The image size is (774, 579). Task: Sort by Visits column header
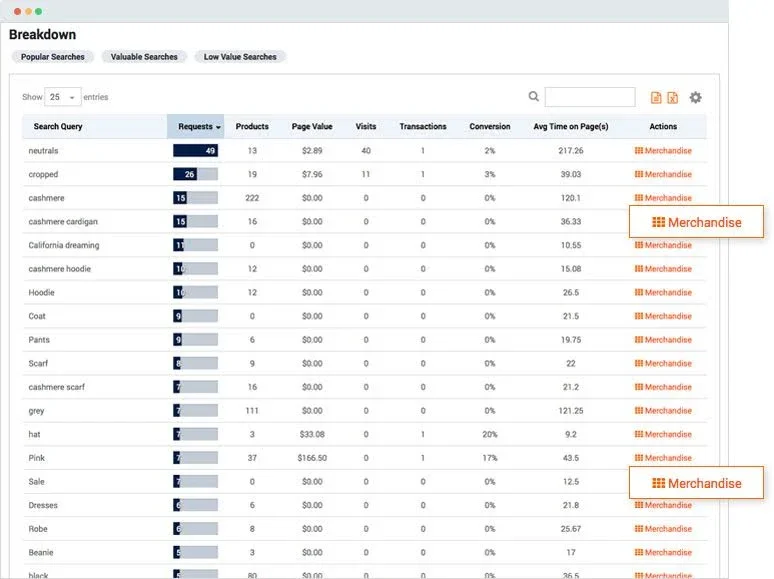tap(366, 126)
